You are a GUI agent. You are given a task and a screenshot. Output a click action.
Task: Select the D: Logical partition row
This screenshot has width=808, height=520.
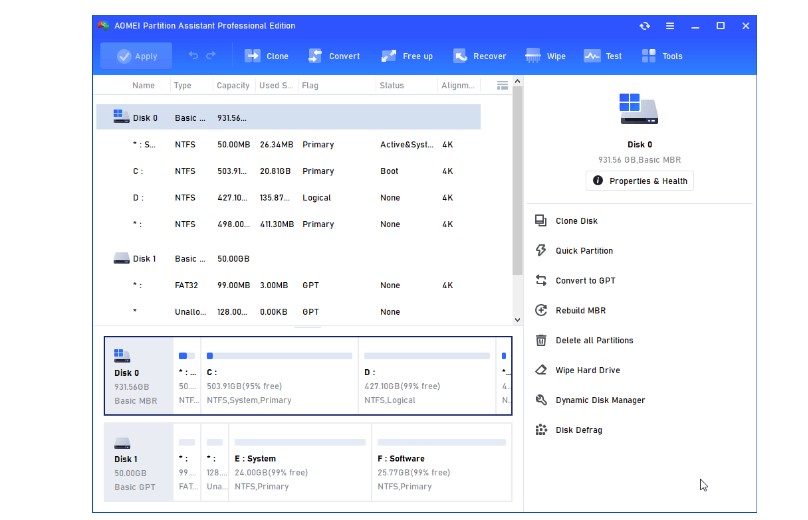(x=289, y=198)
